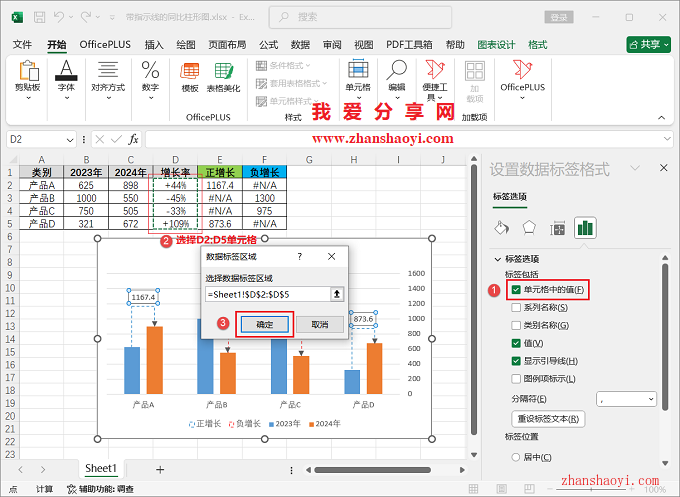Screen dimensions: 680x497
Task: Collapse the 标签选项 section
Action: [x=499, y=259]
